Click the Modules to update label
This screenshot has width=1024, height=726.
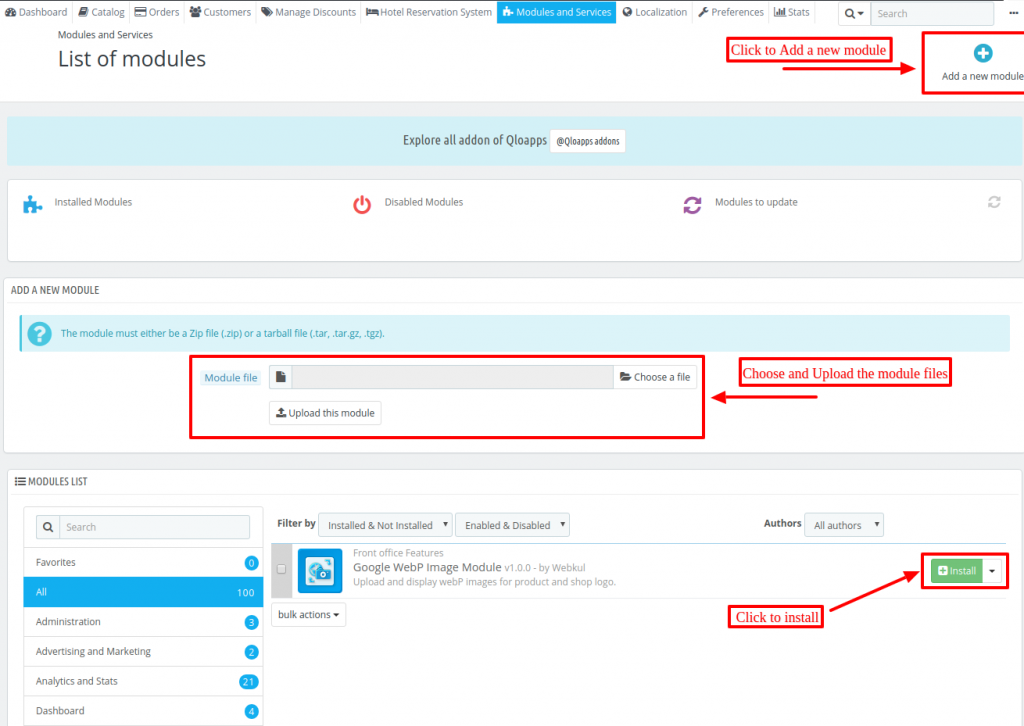(x=756, y=202)
